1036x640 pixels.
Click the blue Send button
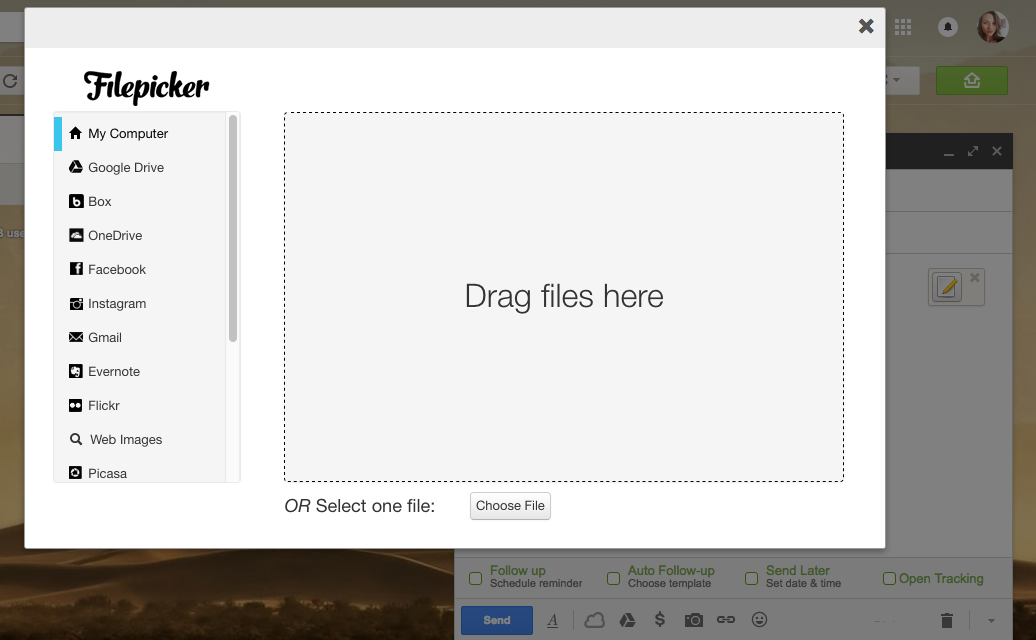pyautogui.click(x=497, y=620)
